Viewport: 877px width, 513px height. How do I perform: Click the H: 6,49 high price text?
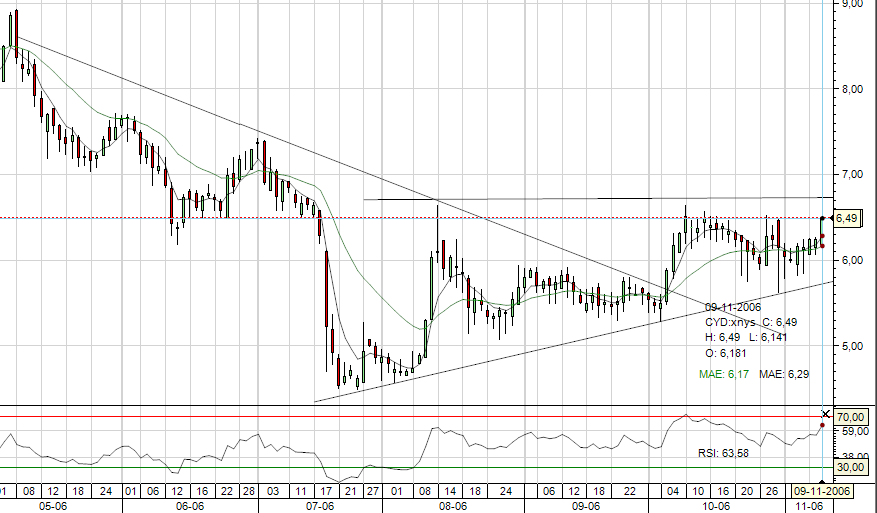[x=722, y=338]
